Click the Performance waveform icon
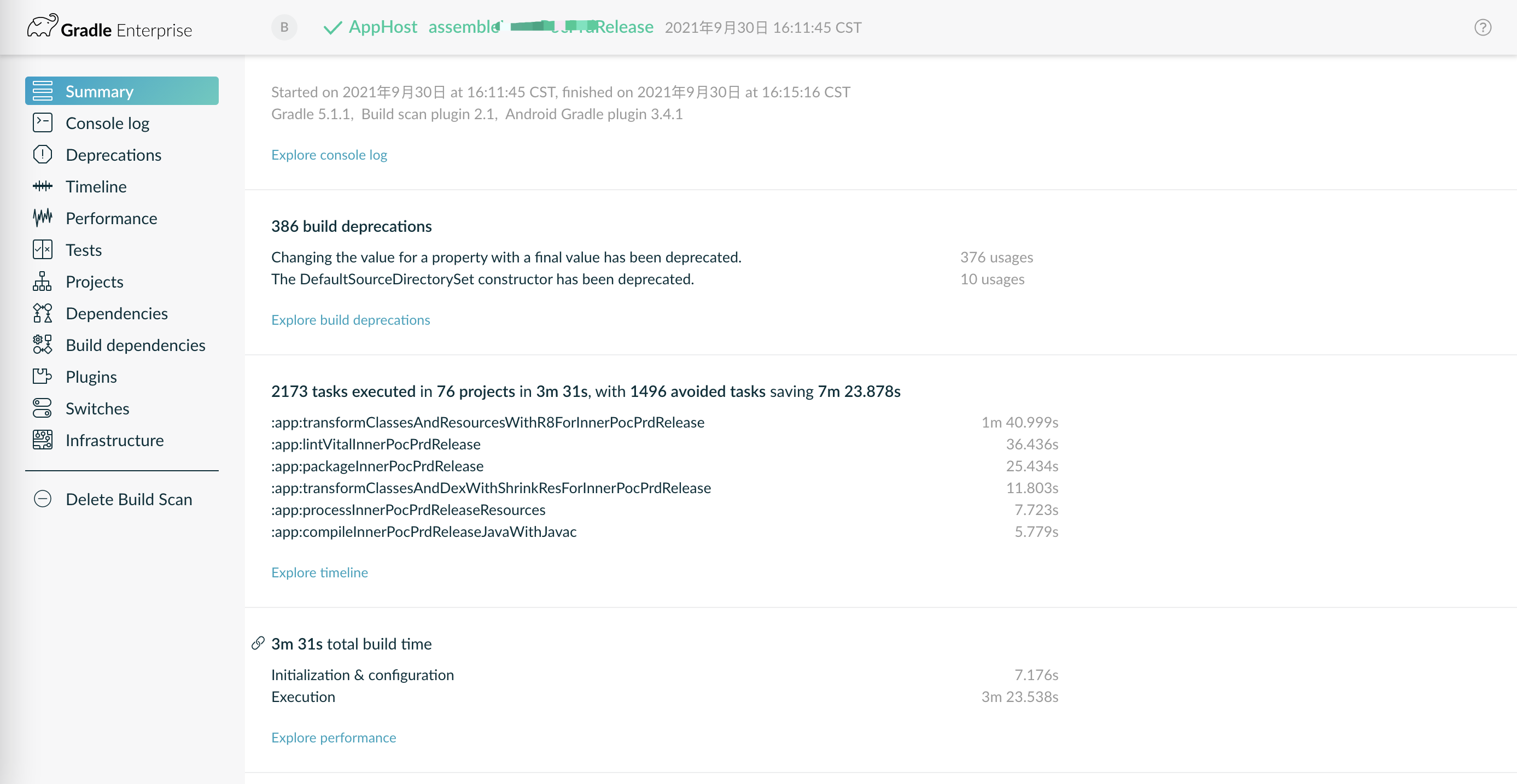 43,218
